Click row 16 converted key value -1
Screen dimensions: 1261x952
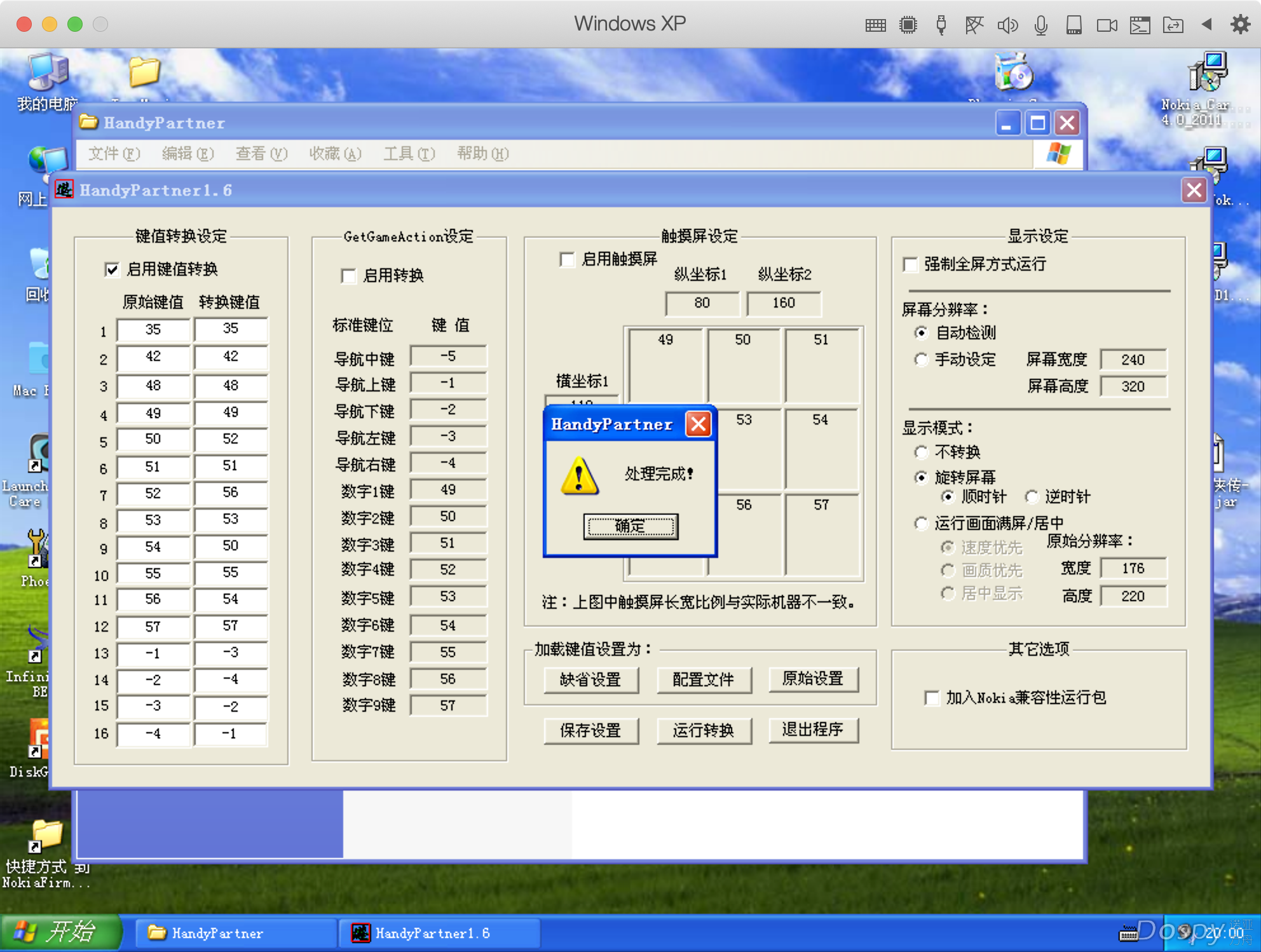click(x=231, y=734)
